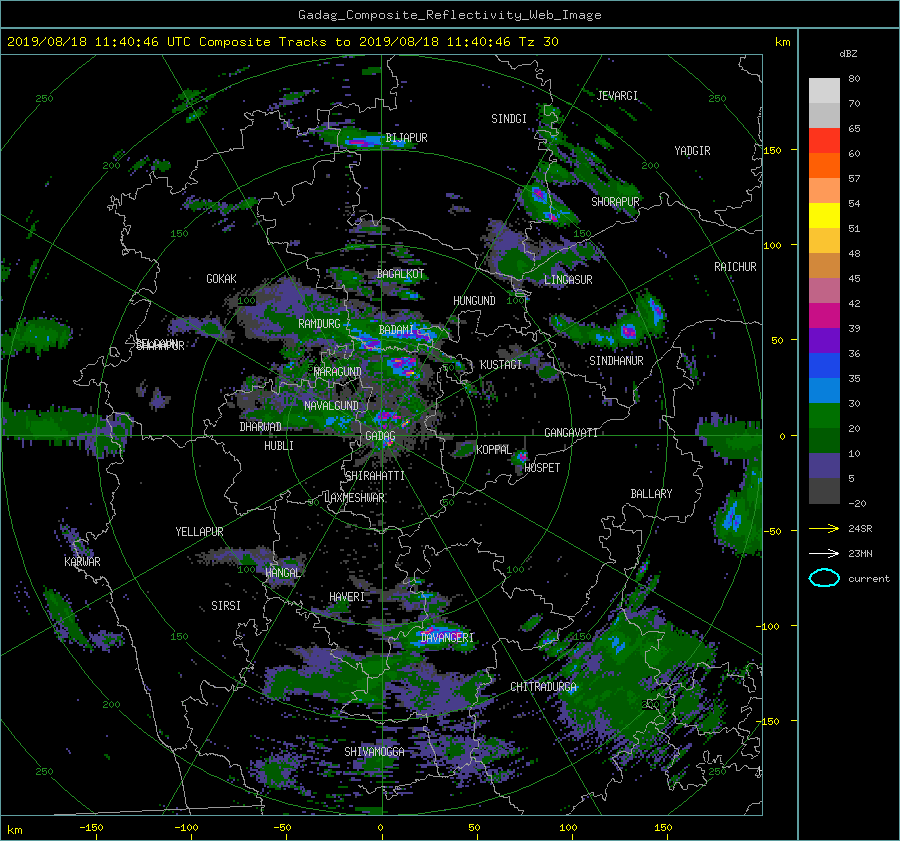Select the SINDGI label
The width and height of the screenshot is (900, 841).
pyautogui.click(x=509, y=119)
